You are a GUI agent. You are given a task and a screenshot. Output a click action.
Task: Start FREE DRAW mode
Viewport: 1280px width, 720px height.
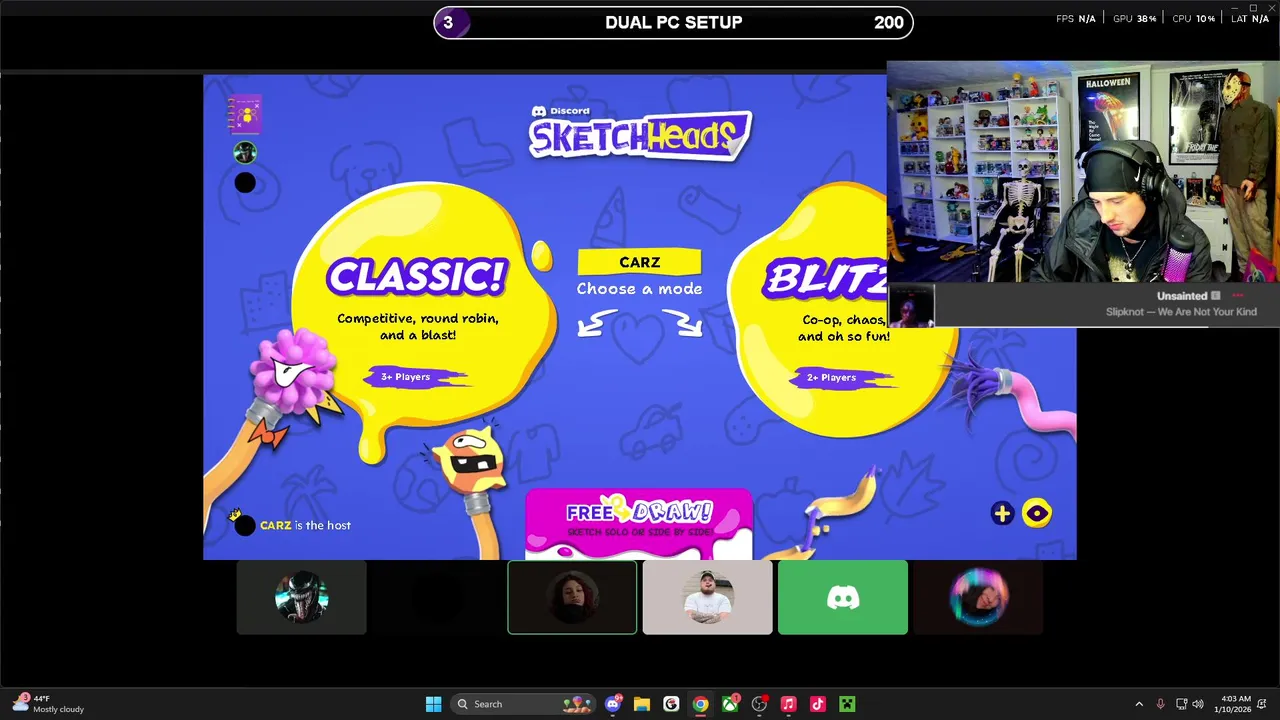[x=639, y=522]
